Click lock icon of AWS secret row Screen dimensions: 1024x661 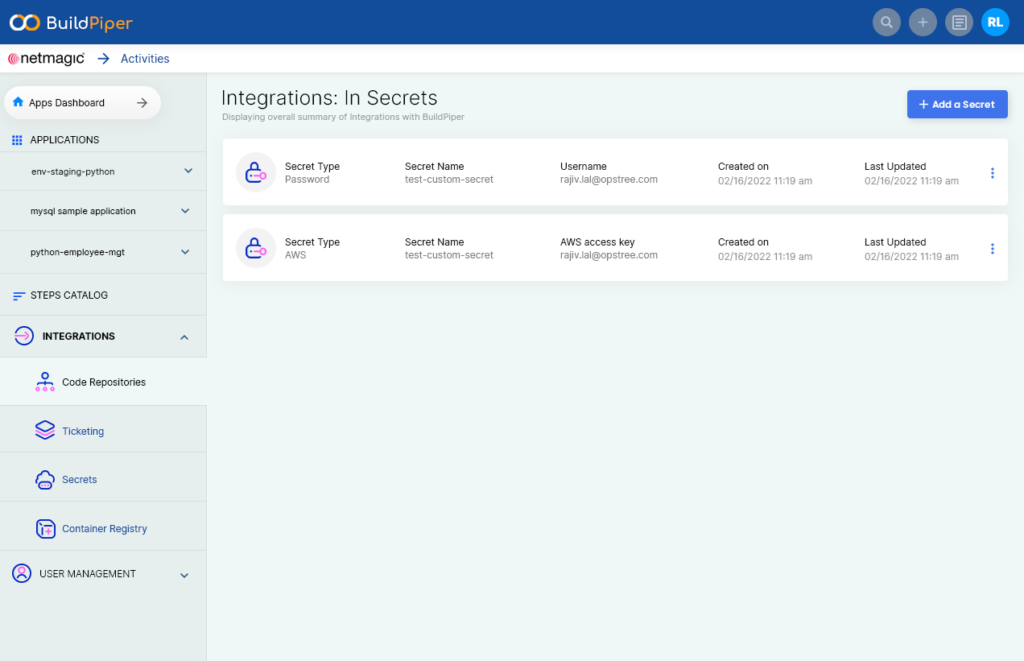click(x=255, y=248)
